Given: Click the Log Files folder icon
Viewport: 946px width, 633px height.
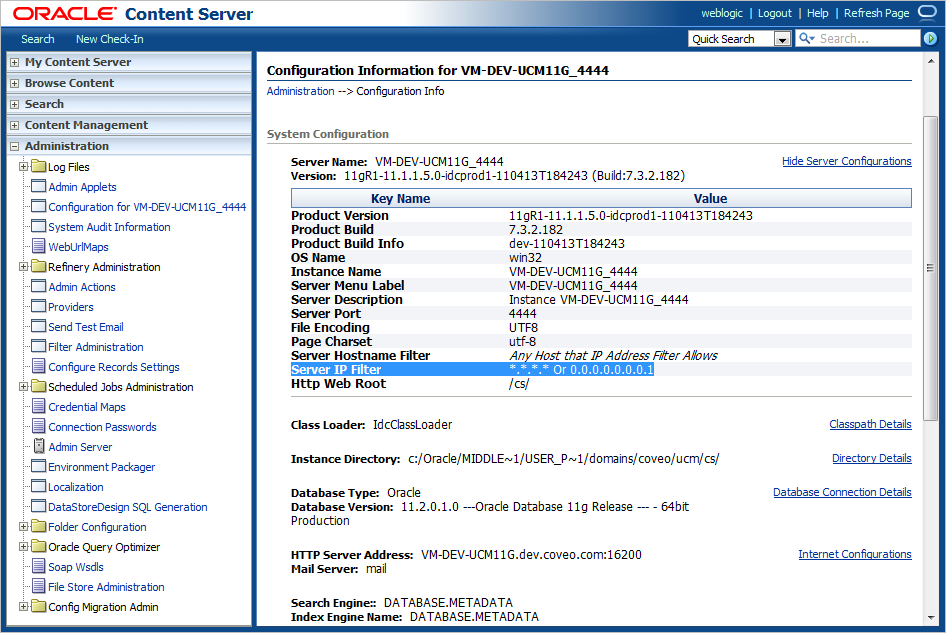Looking at the screenshot, I should 39,167.
